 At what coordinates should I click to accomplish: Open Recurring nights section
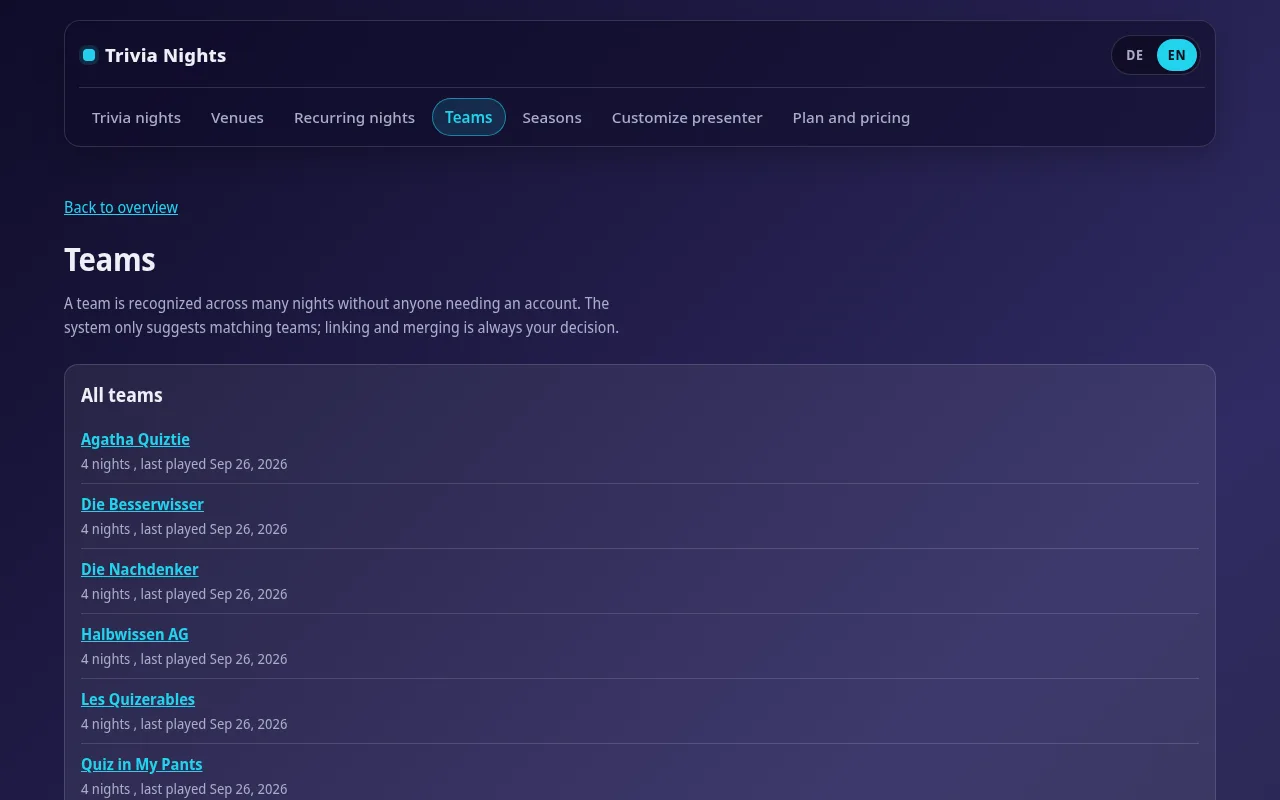354,117
